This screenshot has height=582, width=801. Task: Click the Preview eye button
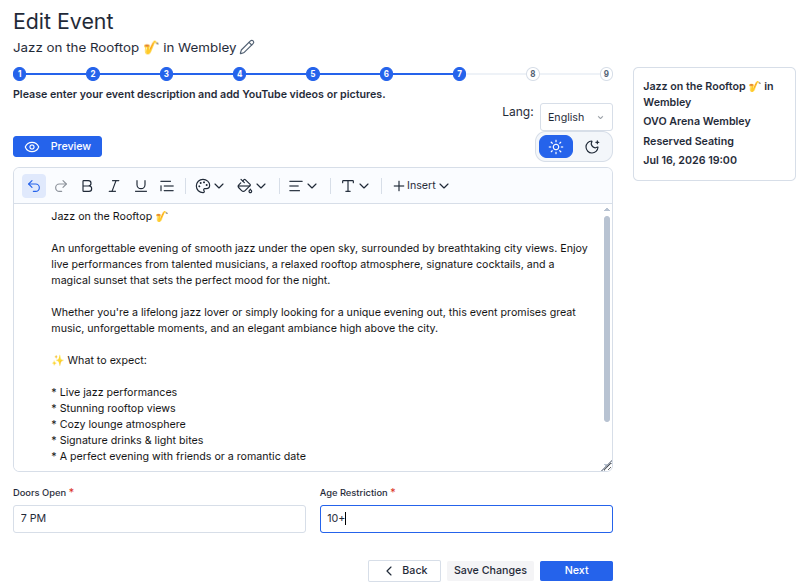click(x=57, y=147)
